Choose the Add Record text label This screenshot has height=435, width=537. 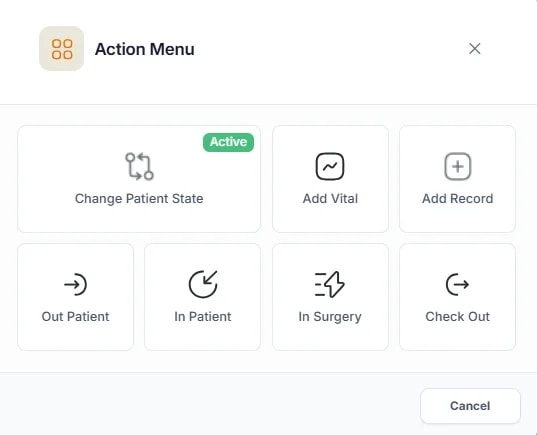(458, 199)
